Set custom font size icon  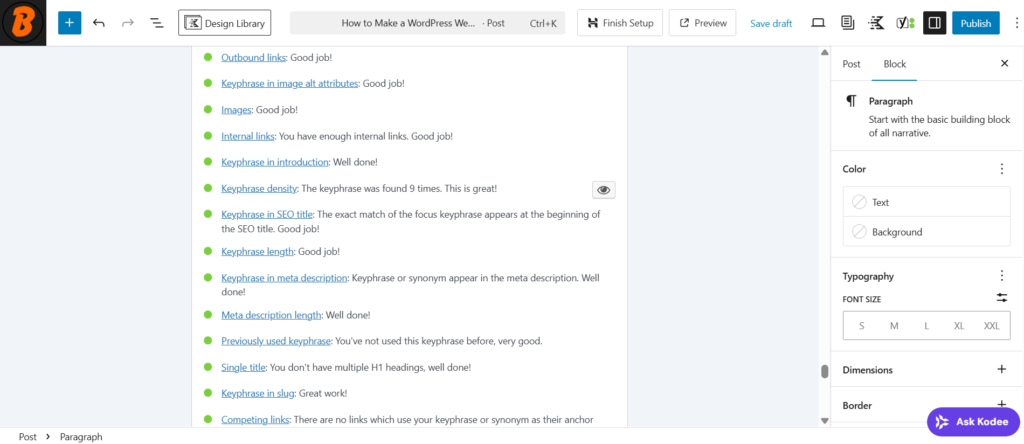pos(1002,298)
